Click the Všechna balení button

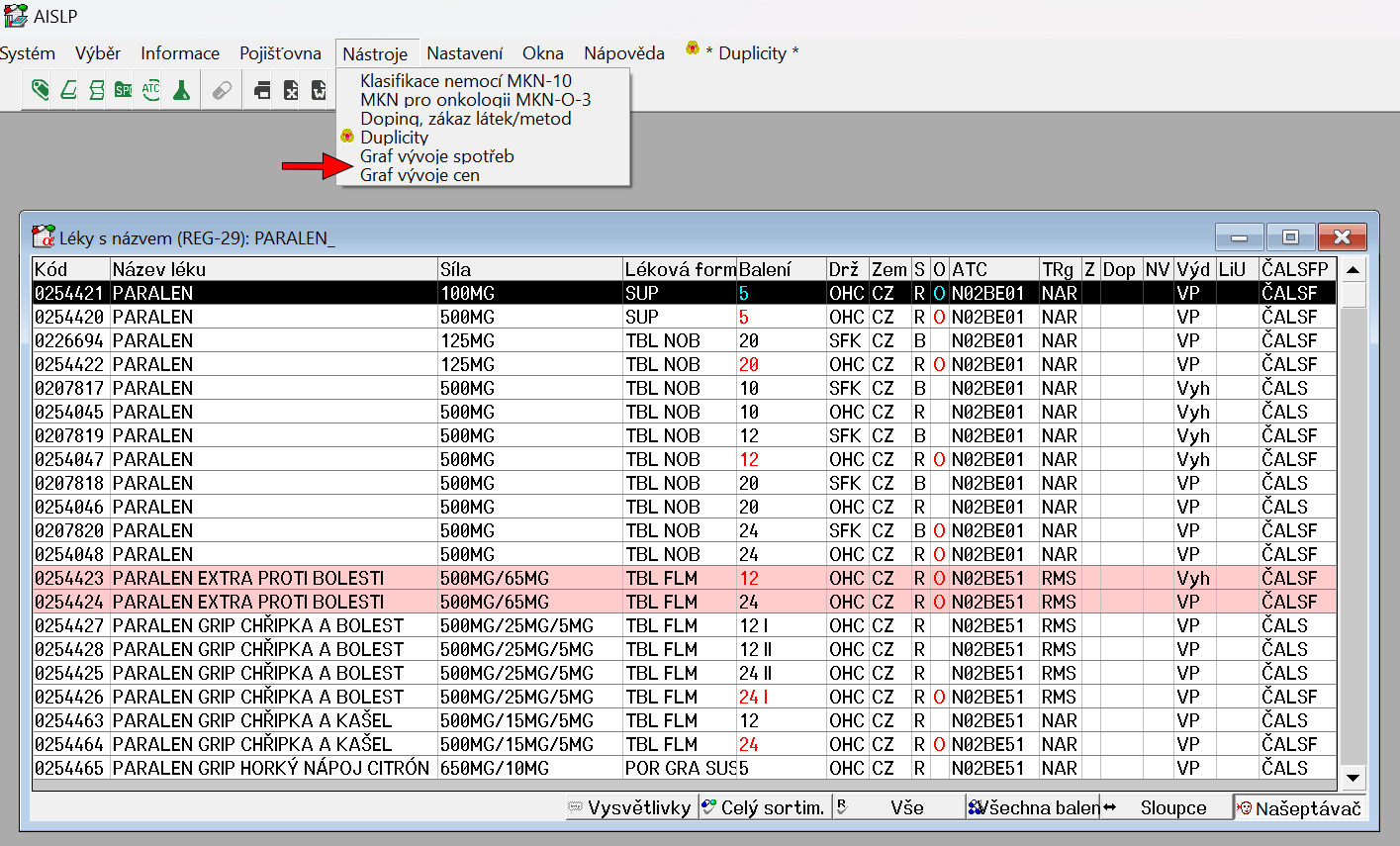pyautogui.click(x=1033, y=807)
